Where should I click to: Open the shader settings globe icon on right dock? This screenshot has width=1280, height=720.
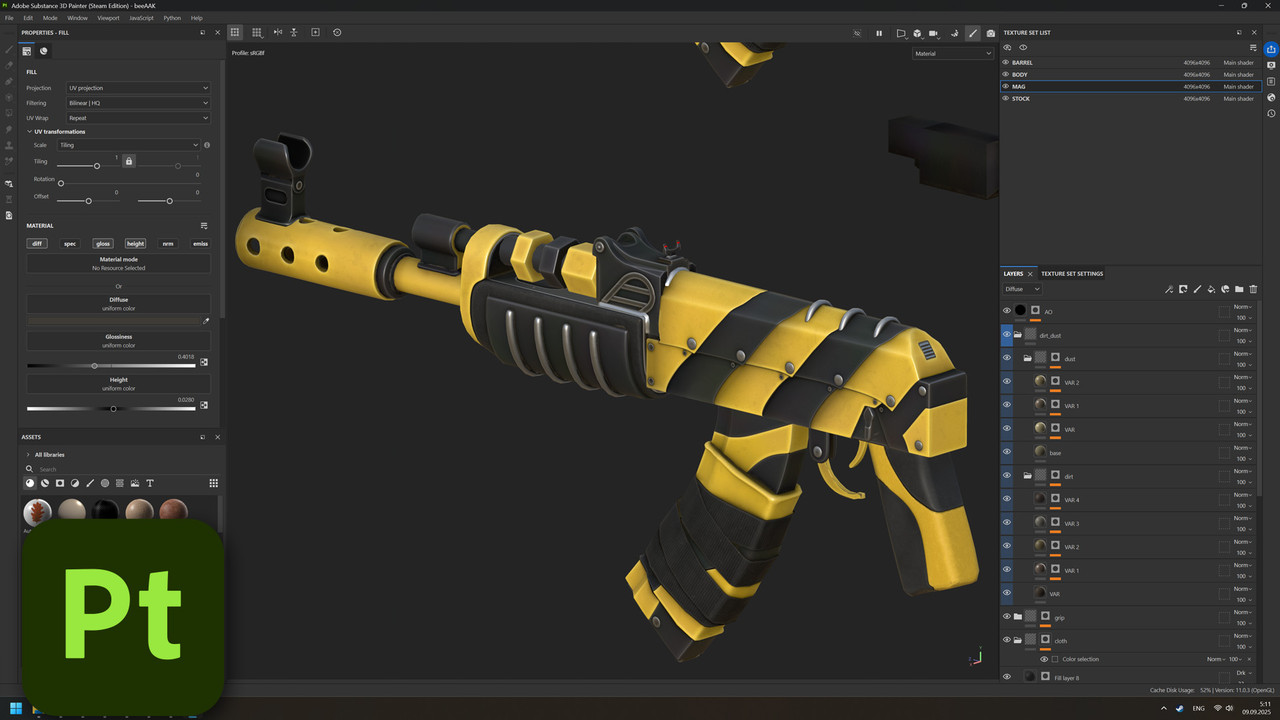click(x=1271, y=97)
